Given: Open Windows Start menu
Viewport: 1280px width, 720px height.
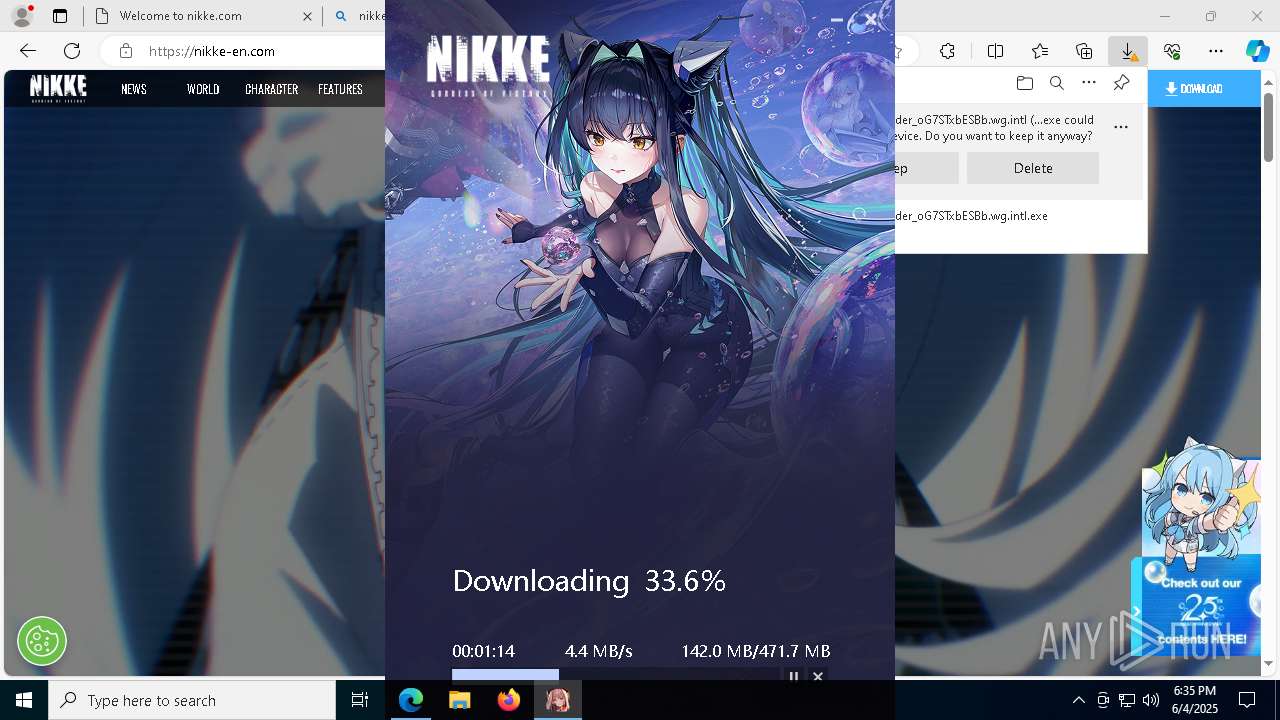Looking at the screenshot, I should [x=24, y=700].
